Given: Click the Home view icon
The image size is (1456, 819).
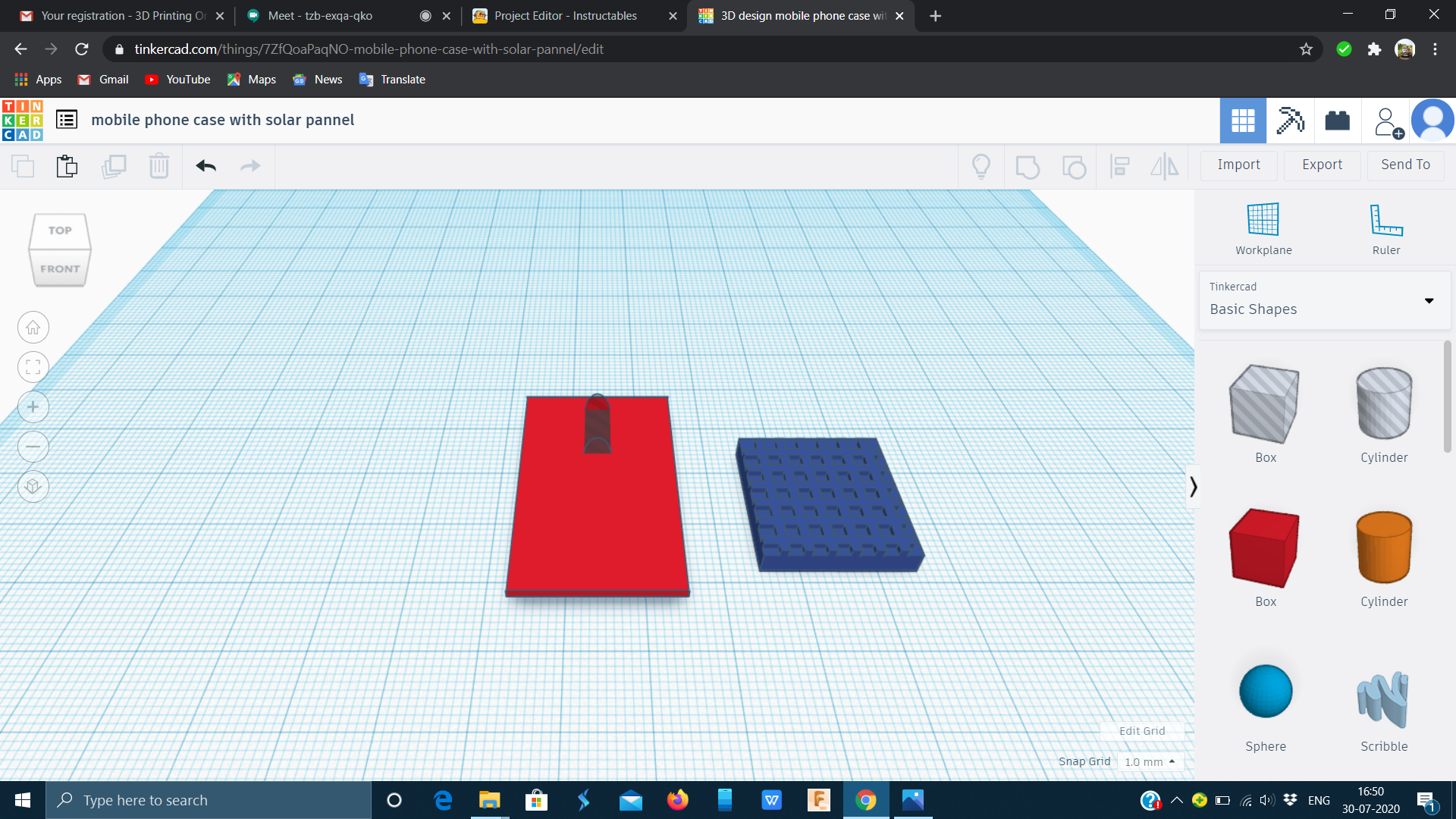Looking at the screenshot, I should 33,328.
